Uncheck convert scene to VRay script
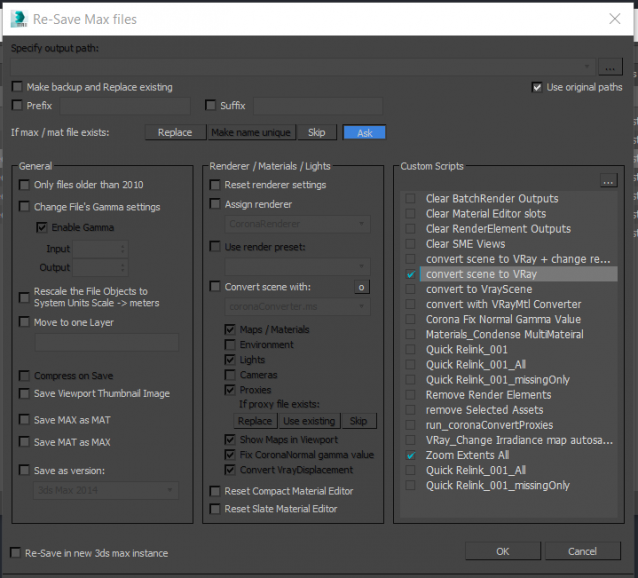Screen dimensions: 638x578 coord(411,274)
